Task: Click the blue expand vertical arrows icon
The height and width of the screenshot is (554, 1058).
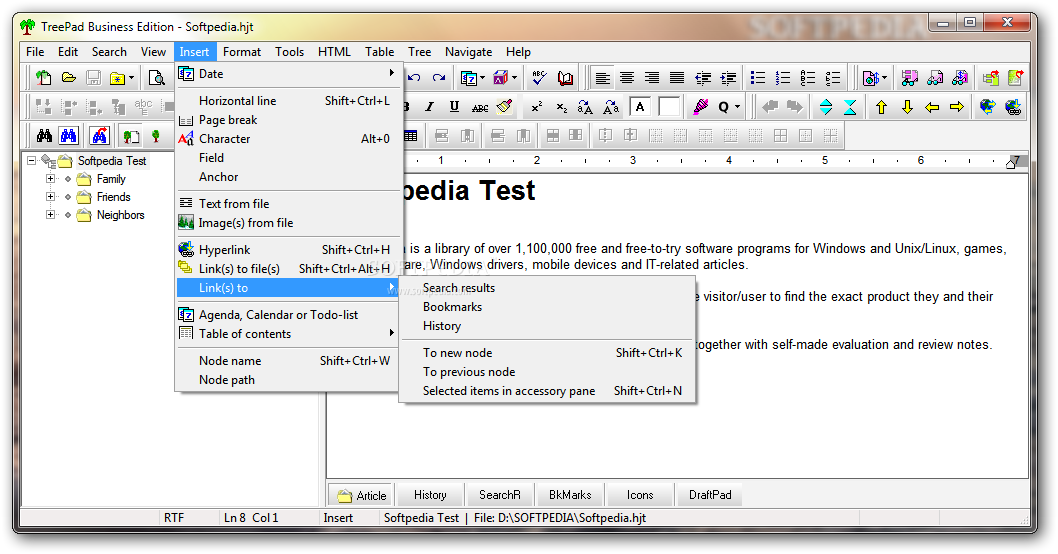Action: [825, 107]
